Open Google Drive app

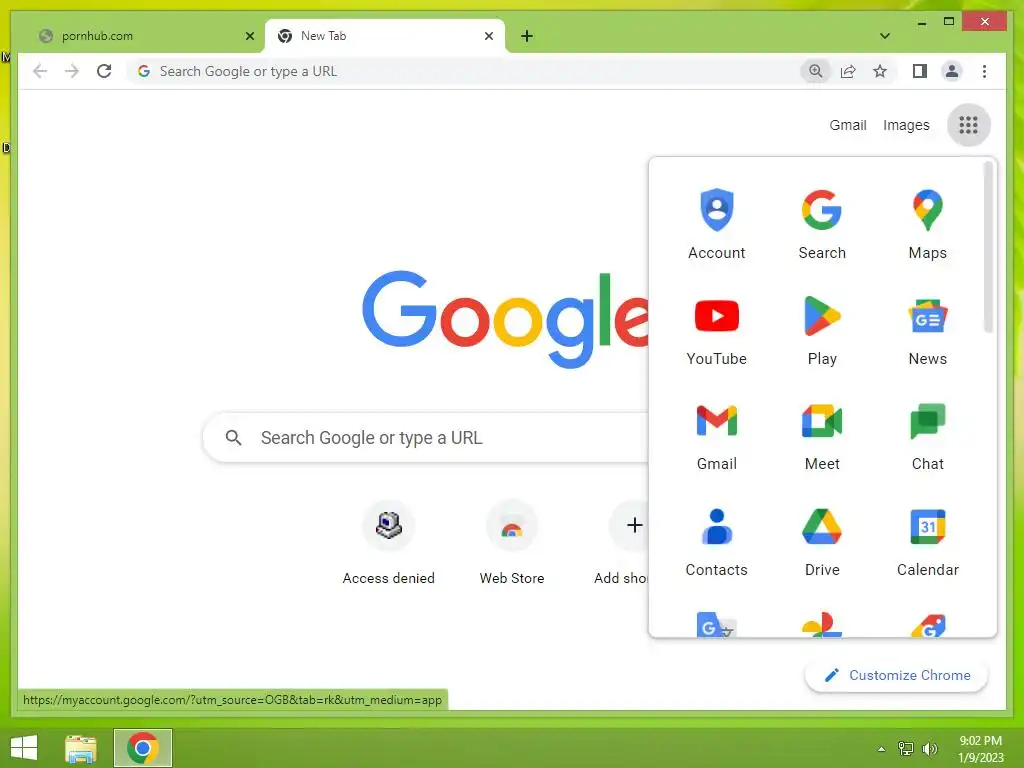[x=822, y=542]
